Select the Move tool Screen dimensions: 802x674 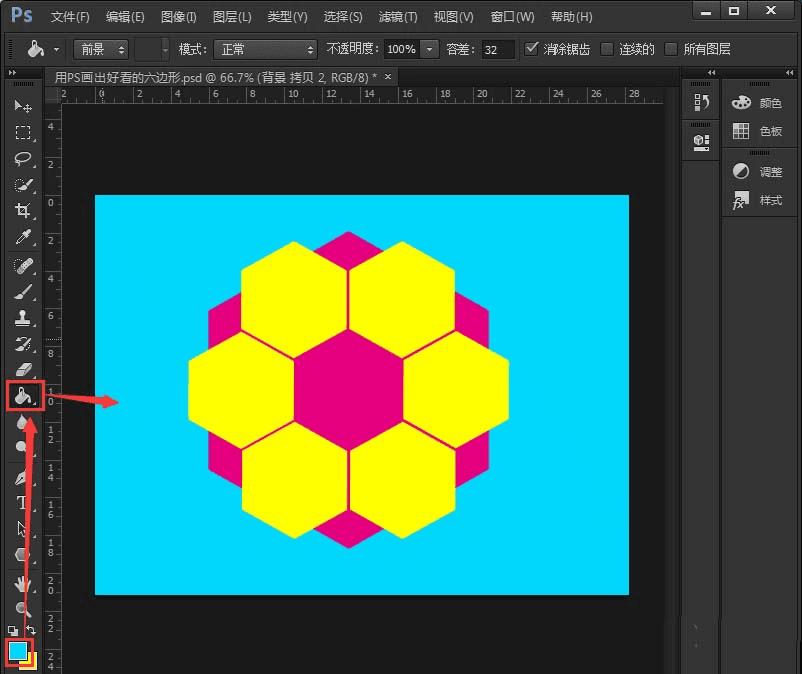pos(22,106)
